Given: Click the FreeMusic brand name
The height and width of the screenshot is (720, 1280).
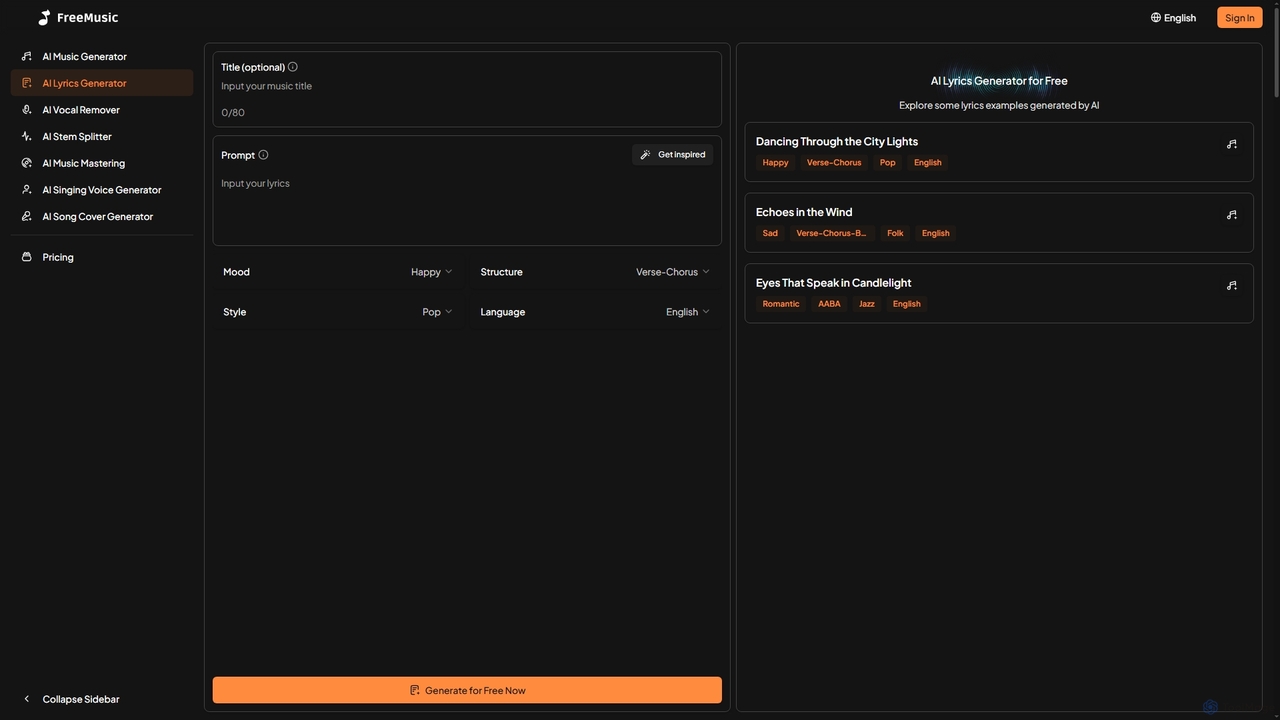Looking at the screenshot, I should pyautogui.click(x=87, y=18).
